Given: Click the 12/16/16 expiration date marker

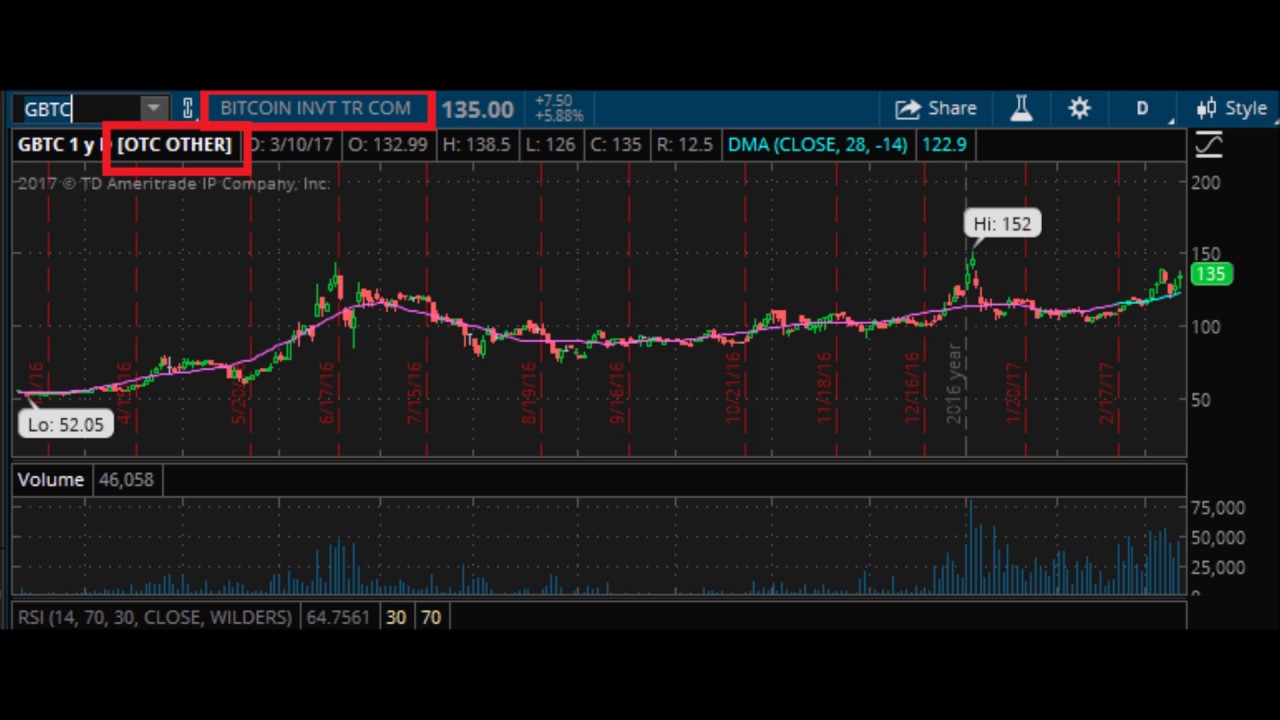Looking at the screenshot, I should point(912,388).
